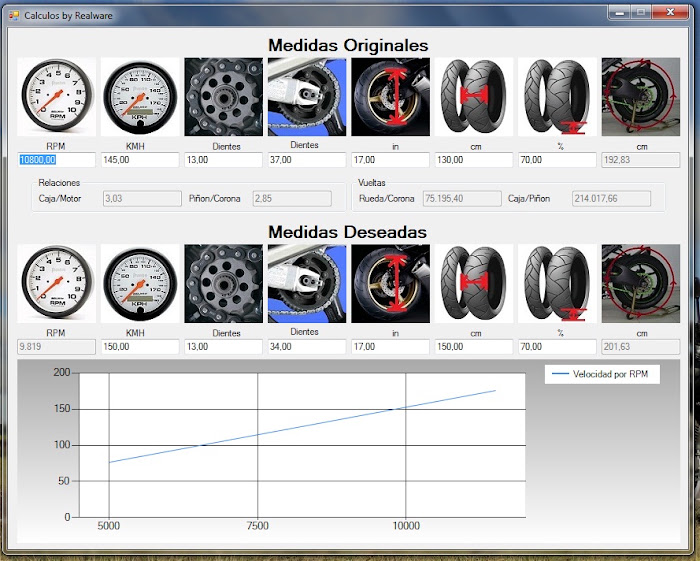Click the KPH speedometer image in Medidas Originales
This screenshot has width=700, height=561.
pyautogui.click(x=140, y=96)
